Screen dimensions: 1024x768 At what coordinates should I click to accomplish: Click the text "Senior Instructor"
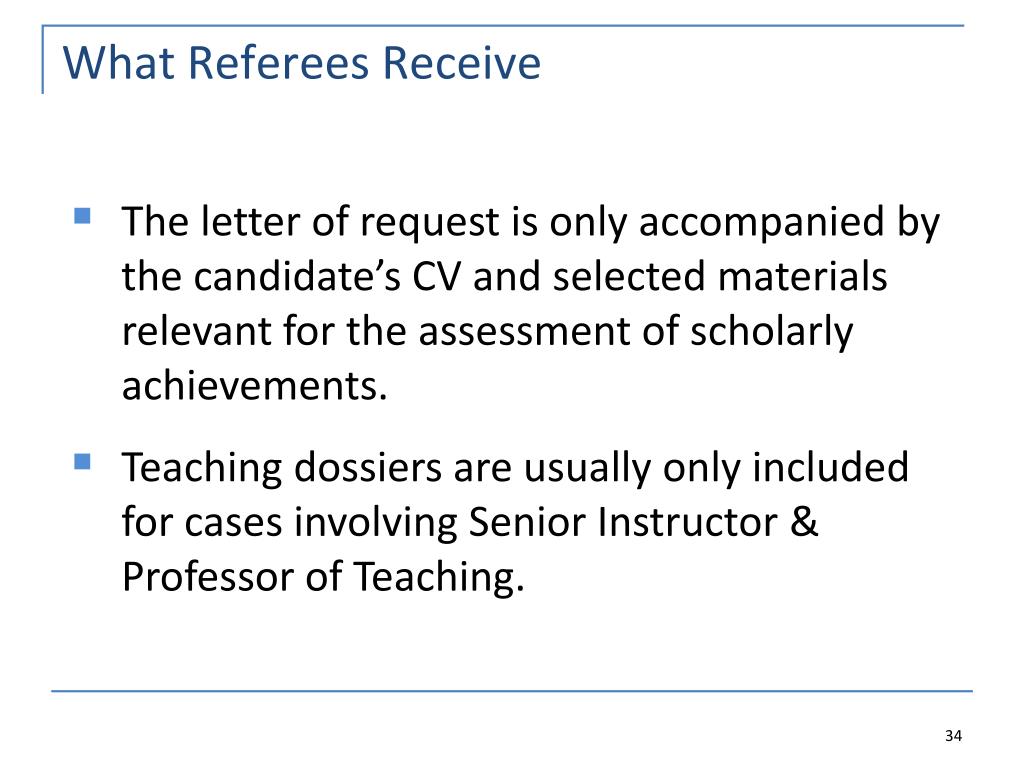tap(623, 523)
